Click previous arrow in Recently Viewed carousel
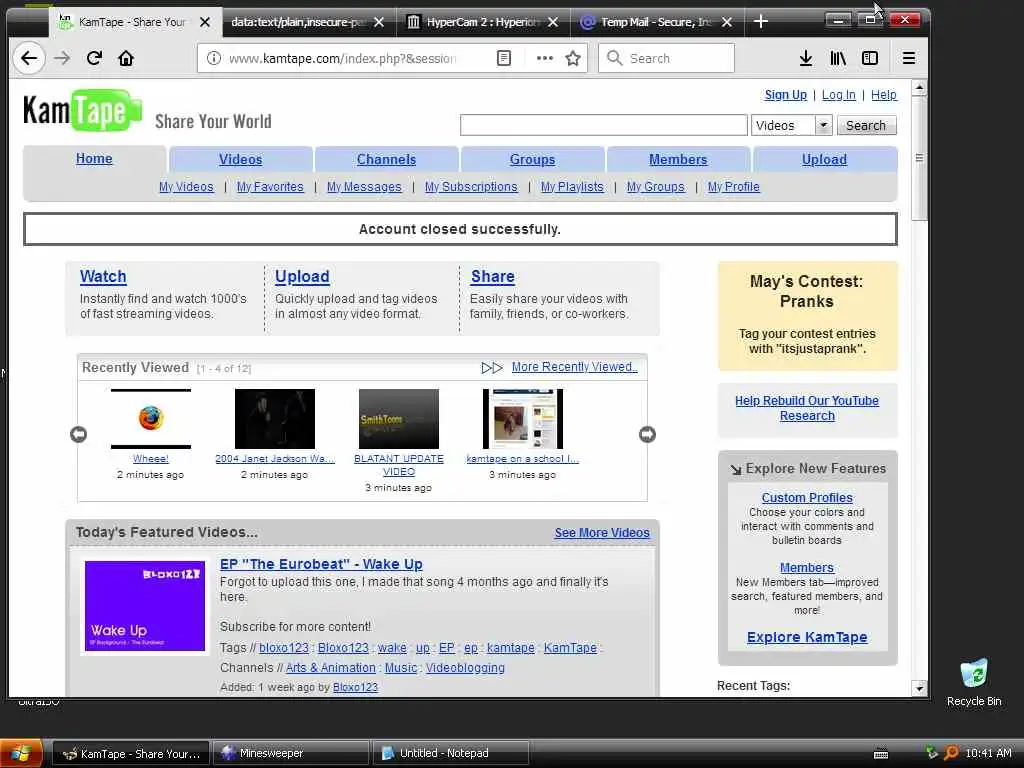 click(78, 434)
